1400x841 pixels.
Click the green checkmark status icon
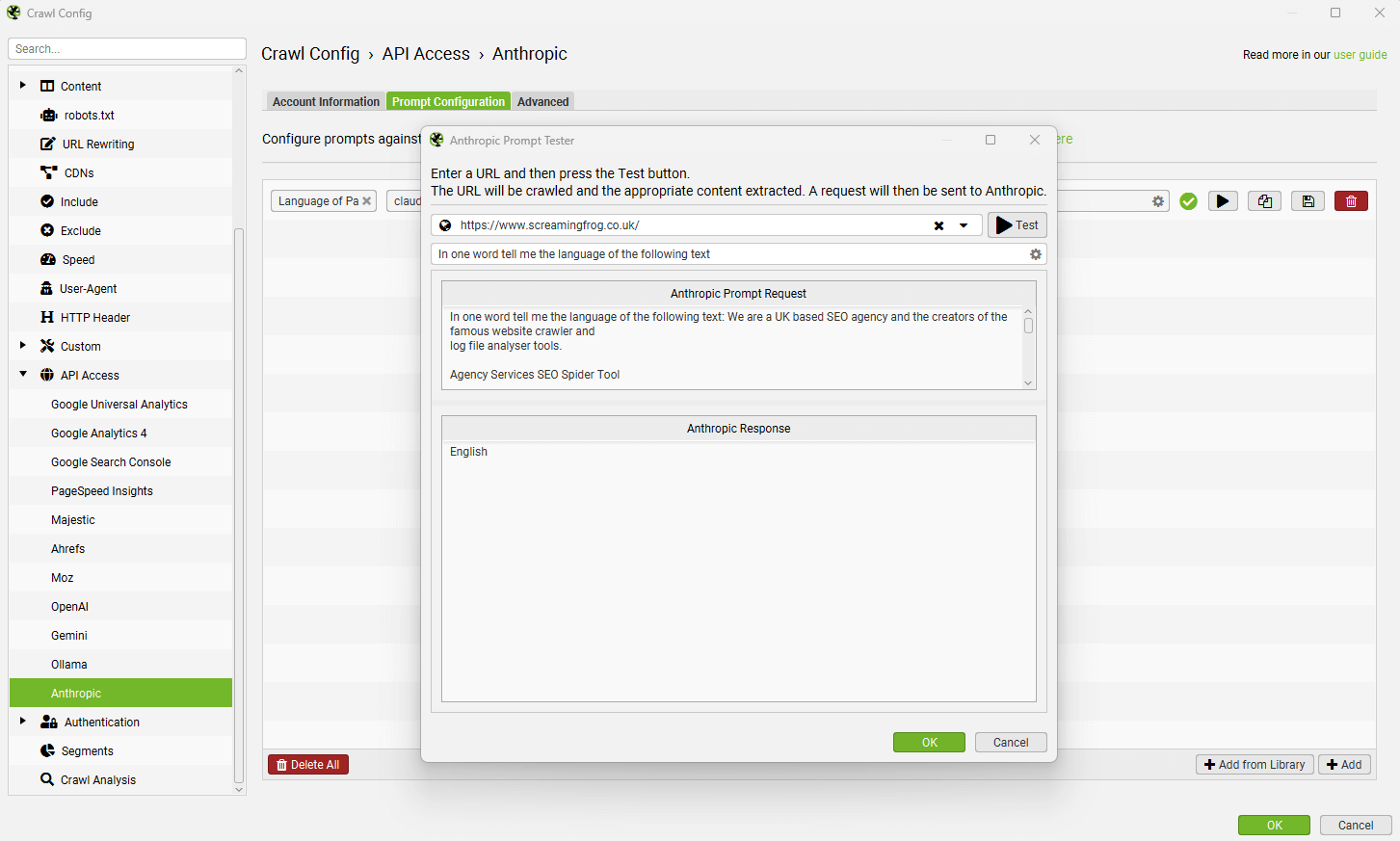[1188, 201]
